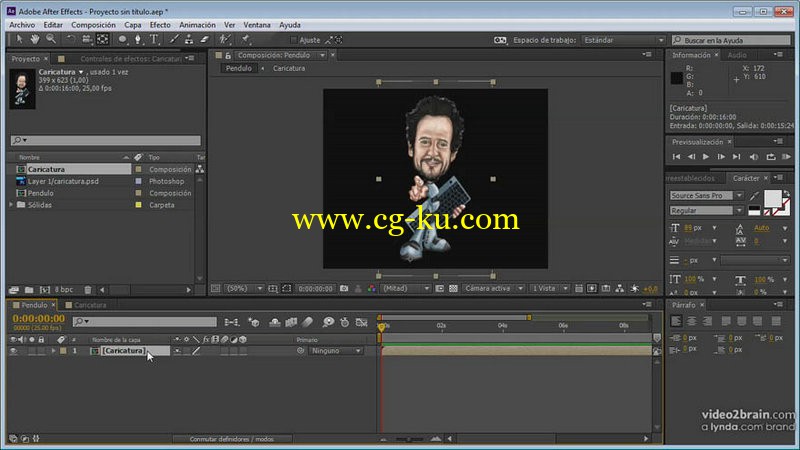Select the Eraser tool
This screenshot has height=450, width=800.
click(205, 39)
